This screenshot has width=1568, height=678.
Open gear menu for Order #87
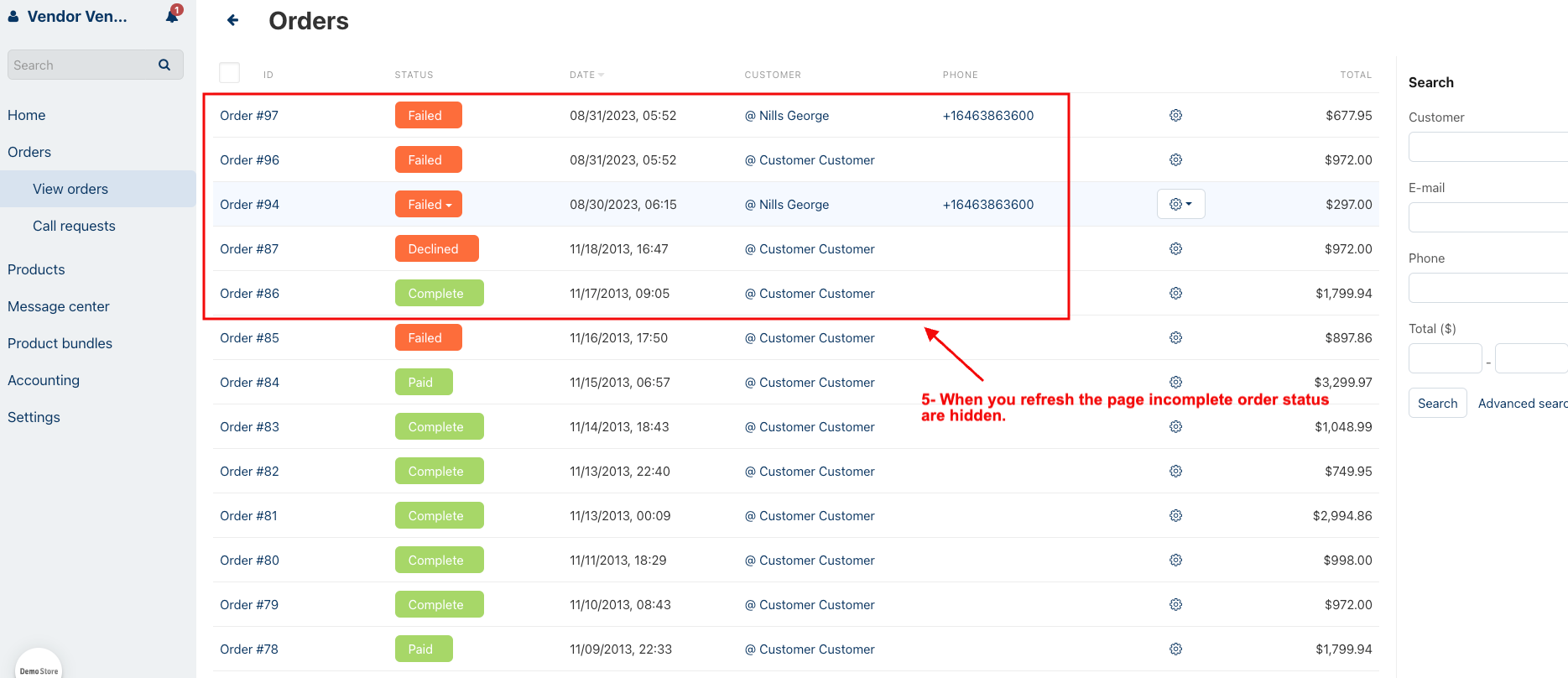(1175, 248)
